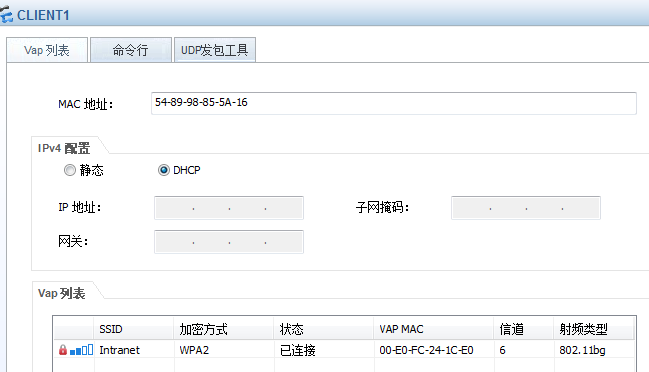Click the 已连接 status cell
Screen dimensions: 649x372
tap(324, 350)
